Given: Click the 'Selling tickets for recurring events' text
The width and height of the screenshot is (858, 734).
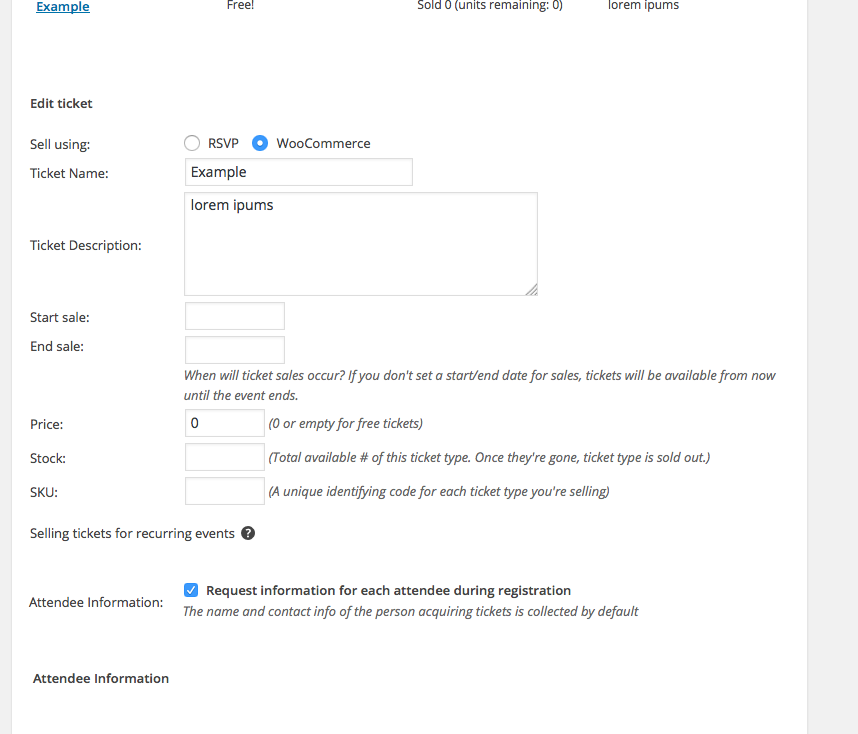Looking at the screenshot, I should [x=132, y=533].
